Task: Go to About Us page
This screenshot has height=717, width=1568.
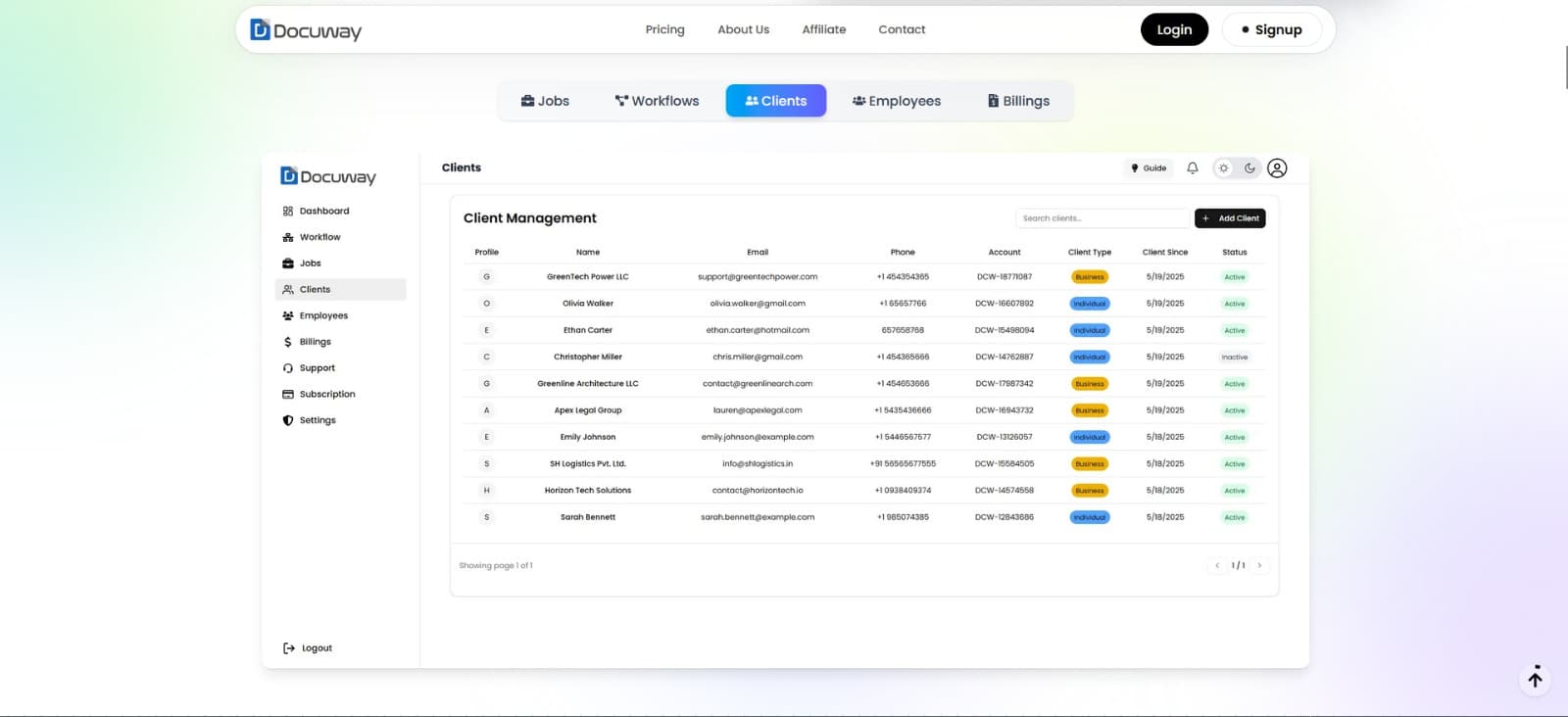Action: coord(743,29)
